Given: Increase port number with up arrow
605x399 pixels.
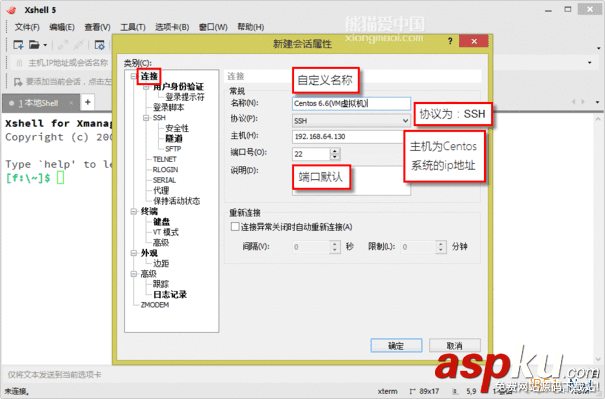Looking at the screenshot, I should coord(335,151).
